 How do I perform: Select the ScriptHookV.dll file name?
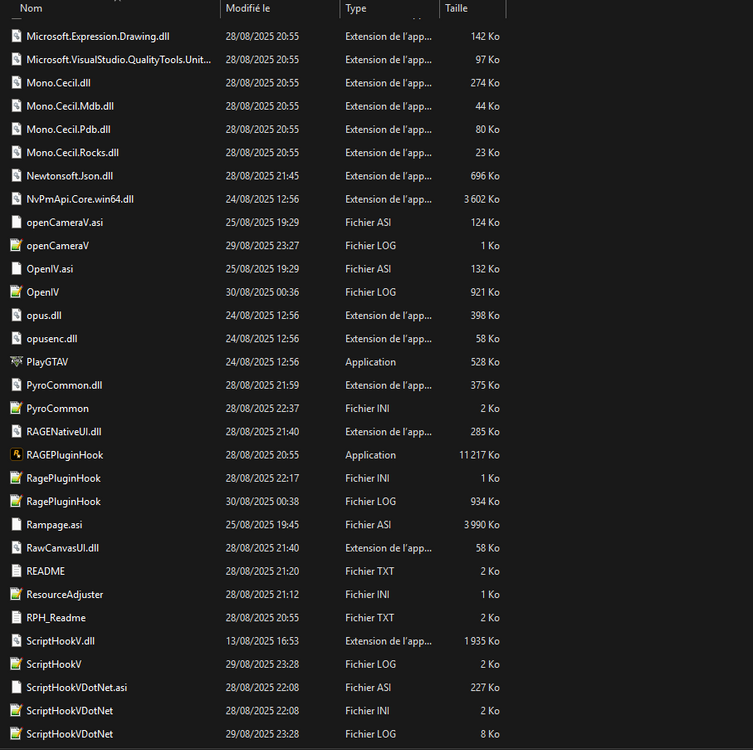pos(61,641)
